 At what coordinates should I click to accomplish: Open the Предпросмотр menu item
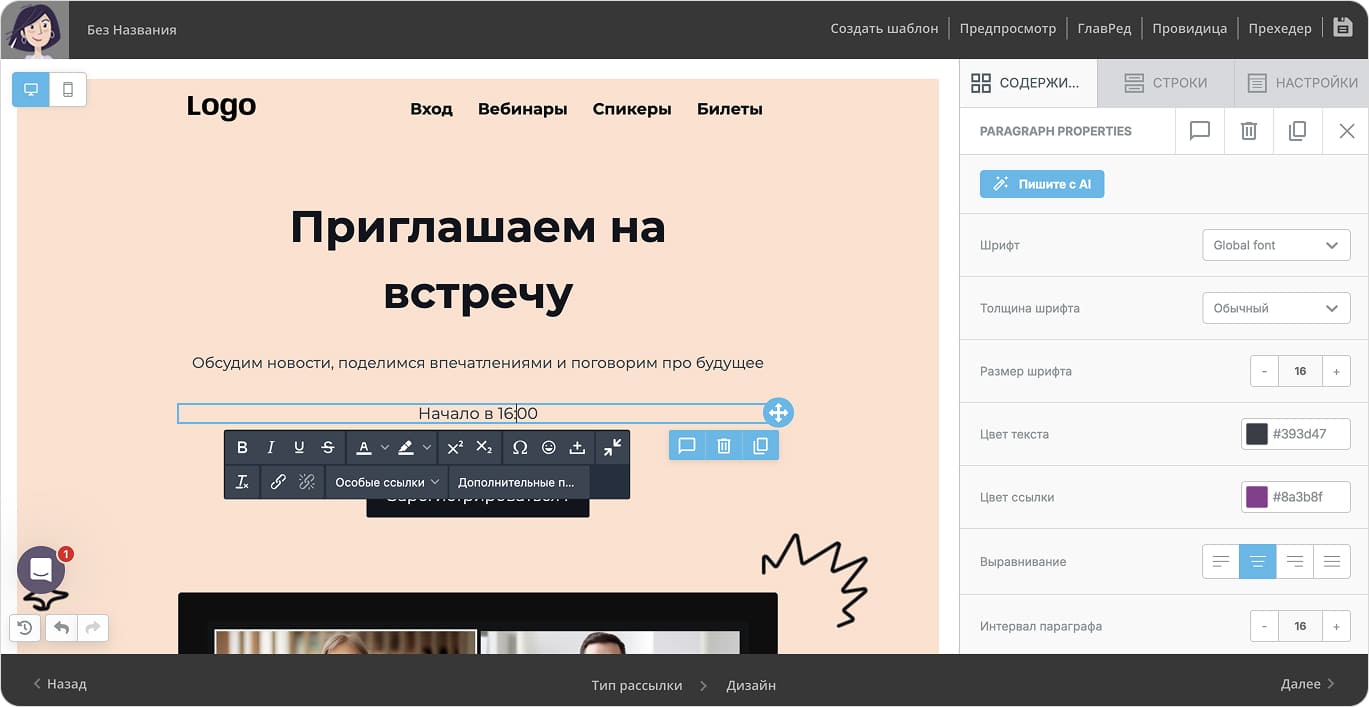coord(1008,28)
